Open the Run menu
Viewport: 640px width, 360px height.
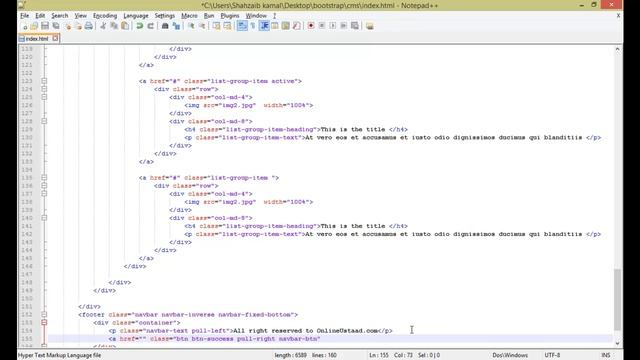(x=209, y=16)
